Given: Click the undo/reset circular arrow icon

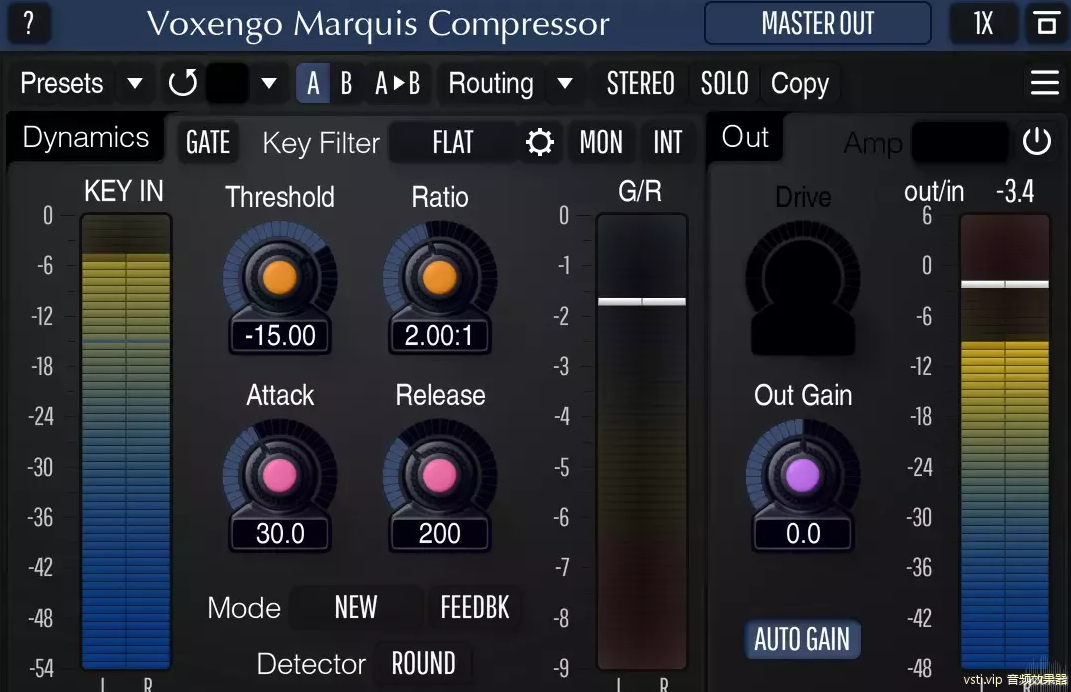Looking at the screenshot, I should 182,83.
